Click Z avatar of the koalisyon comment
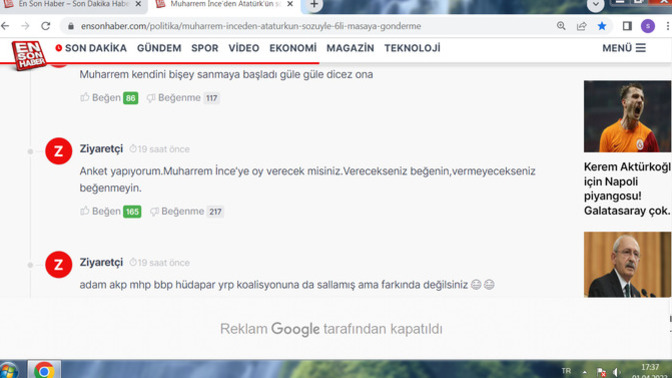672x378 pixels. click(x=59, y=264)
